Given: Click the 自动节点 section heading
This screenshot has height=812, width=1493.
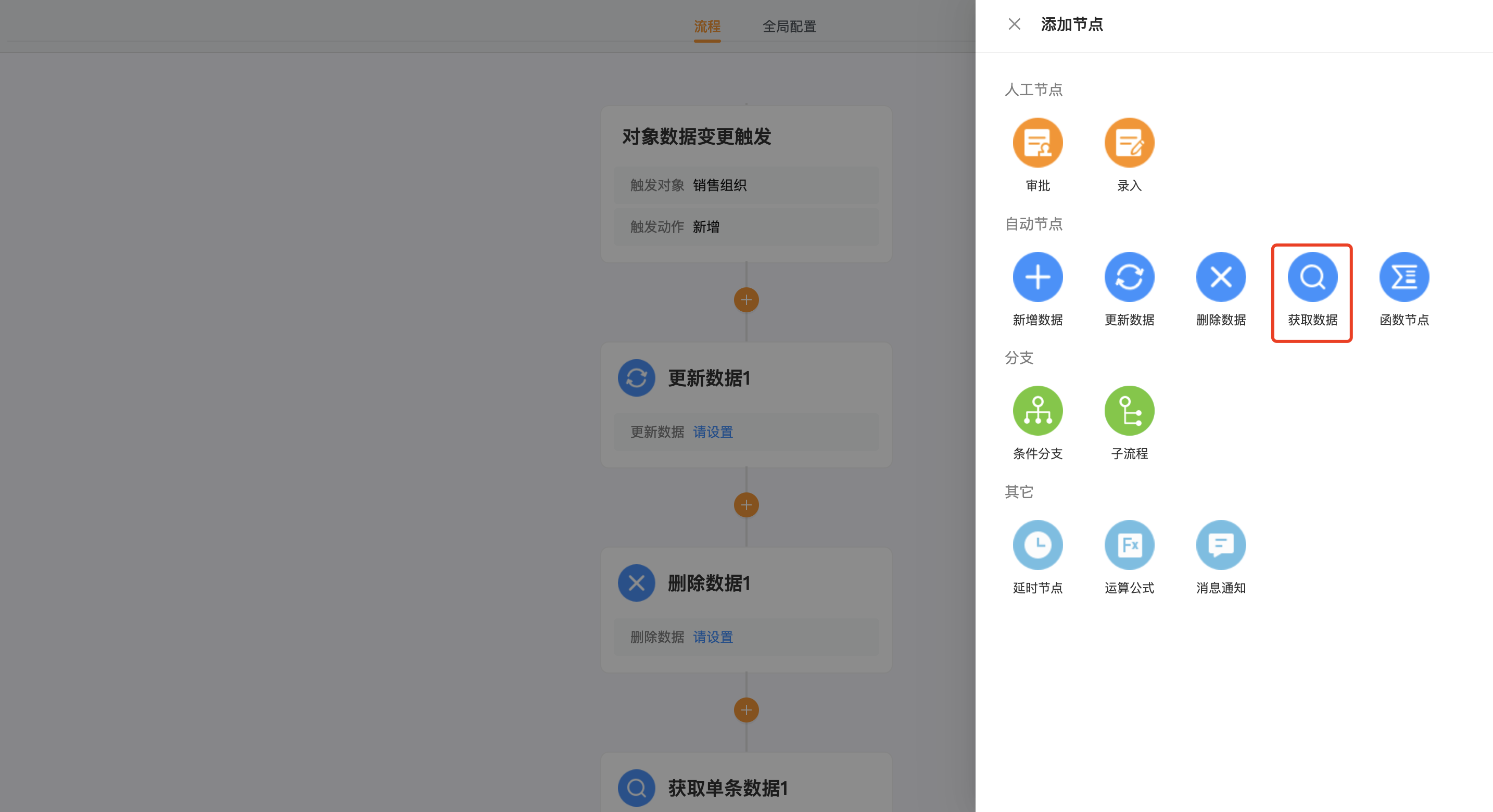Looking at the screenshot, I should 1033,224.
